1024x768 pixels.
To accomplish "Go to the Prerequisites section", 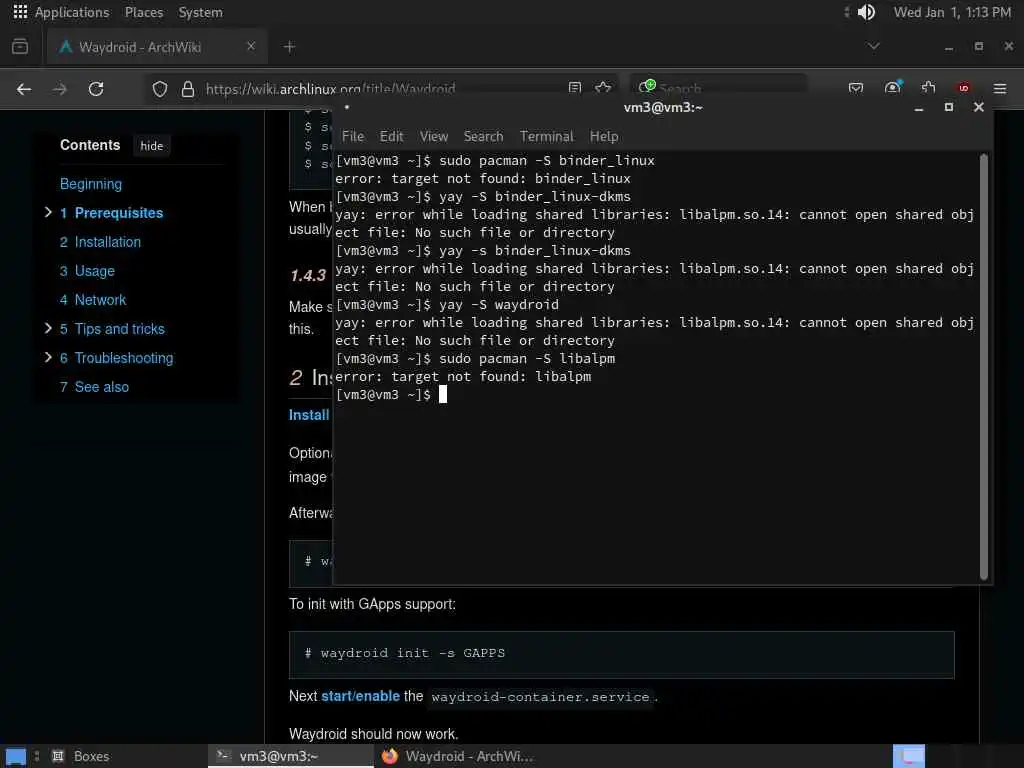I will [x=112, y=213].
